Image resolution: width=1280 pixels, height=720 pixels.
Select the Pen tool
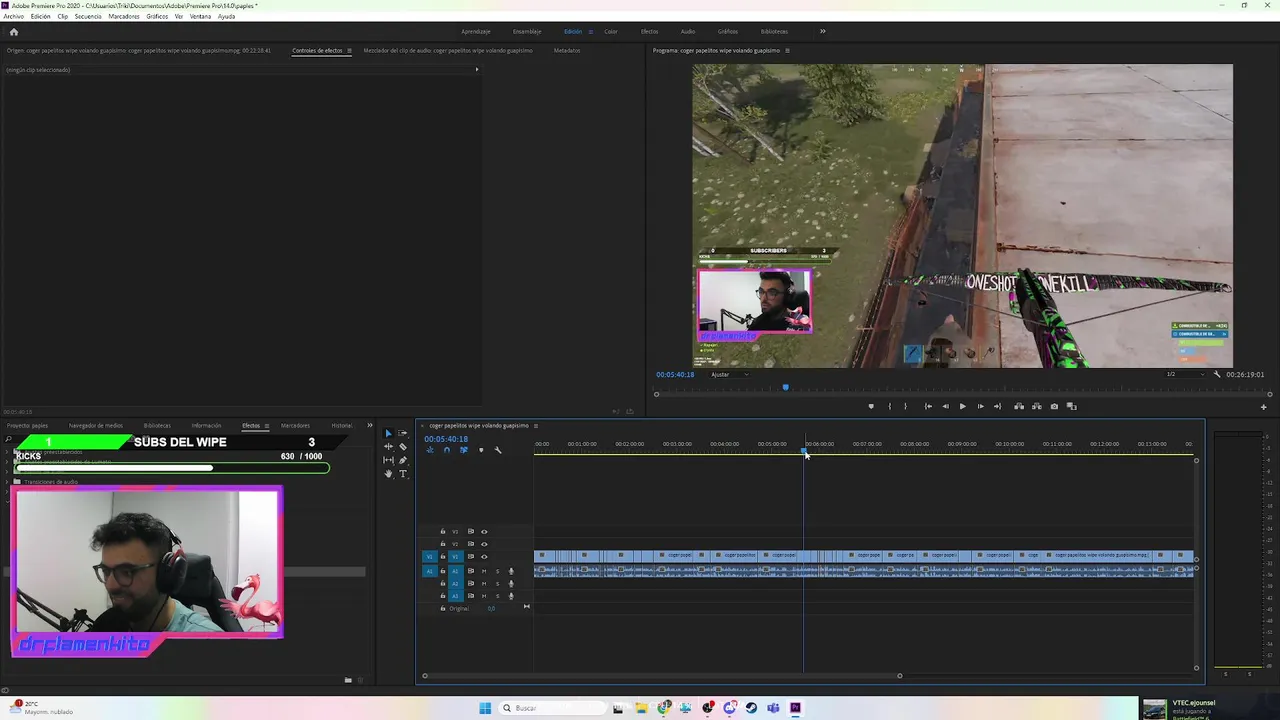pyautogui.click(x=403, y=460)
